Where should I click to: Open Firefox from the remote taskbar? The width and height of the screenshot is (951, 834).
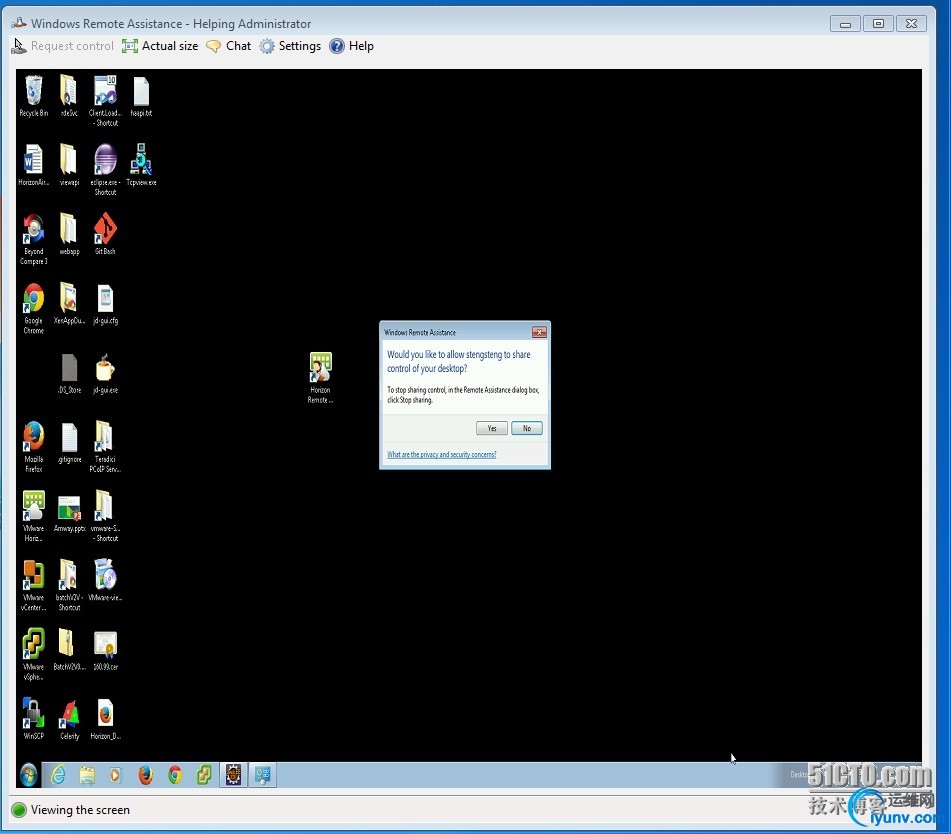[x=146, y=775]
